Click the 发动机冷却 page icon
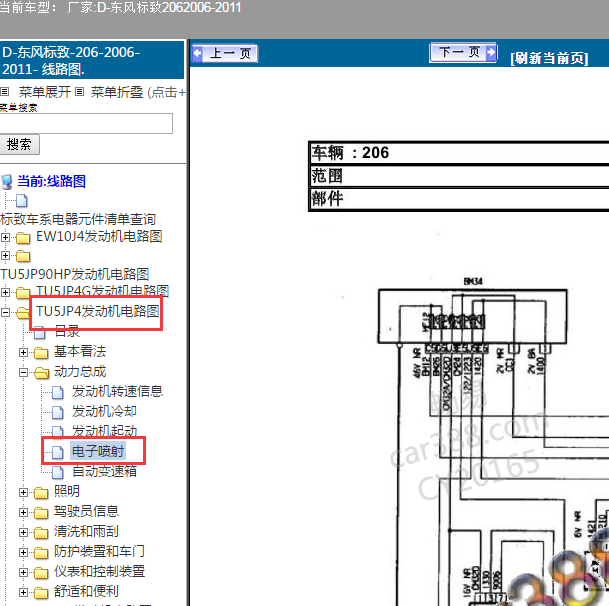Viewport: 609px width, 606px height. [x=58, y=412]
